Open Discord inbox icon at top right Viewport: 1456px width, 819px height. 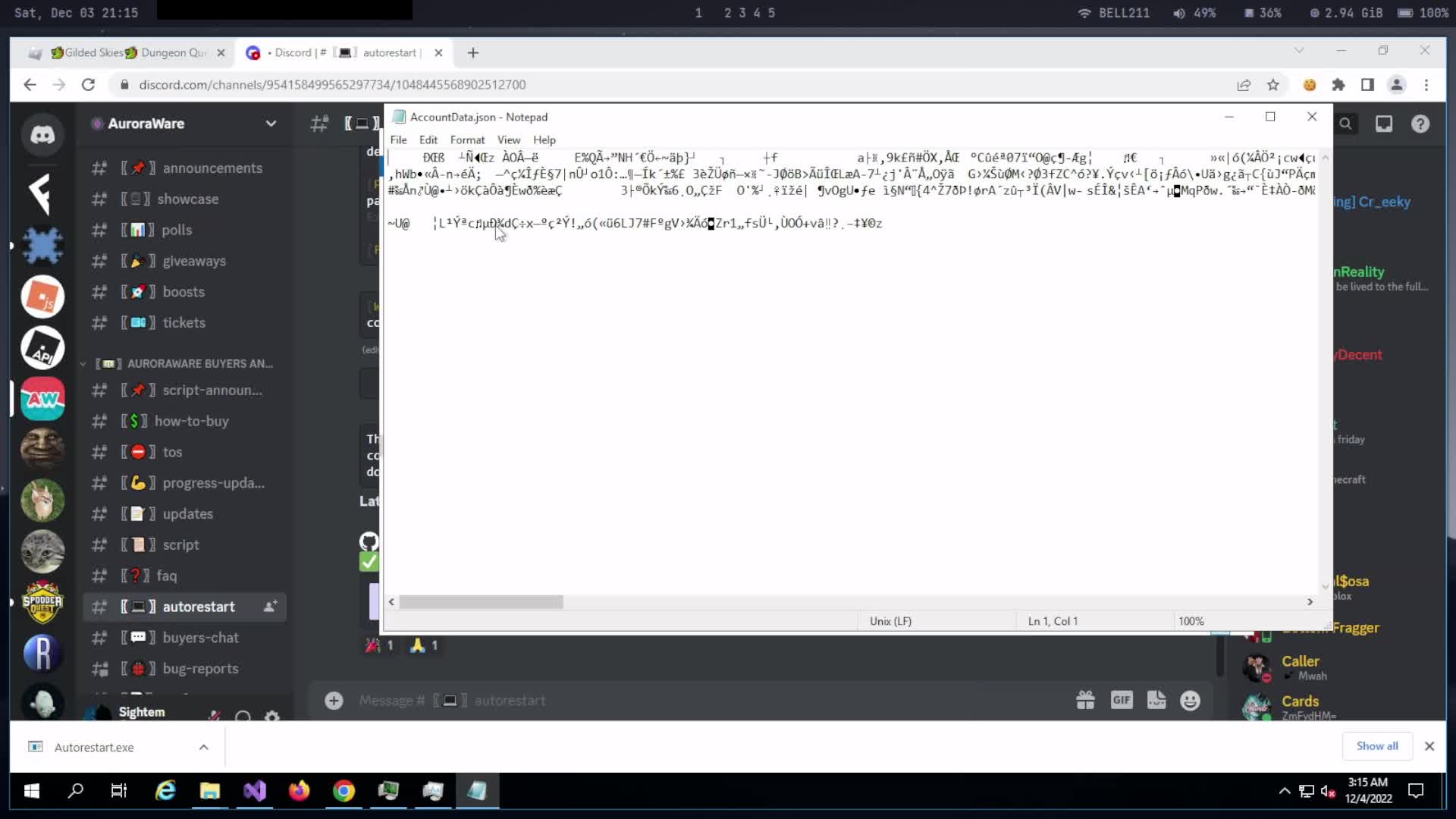click(1384, 124)
